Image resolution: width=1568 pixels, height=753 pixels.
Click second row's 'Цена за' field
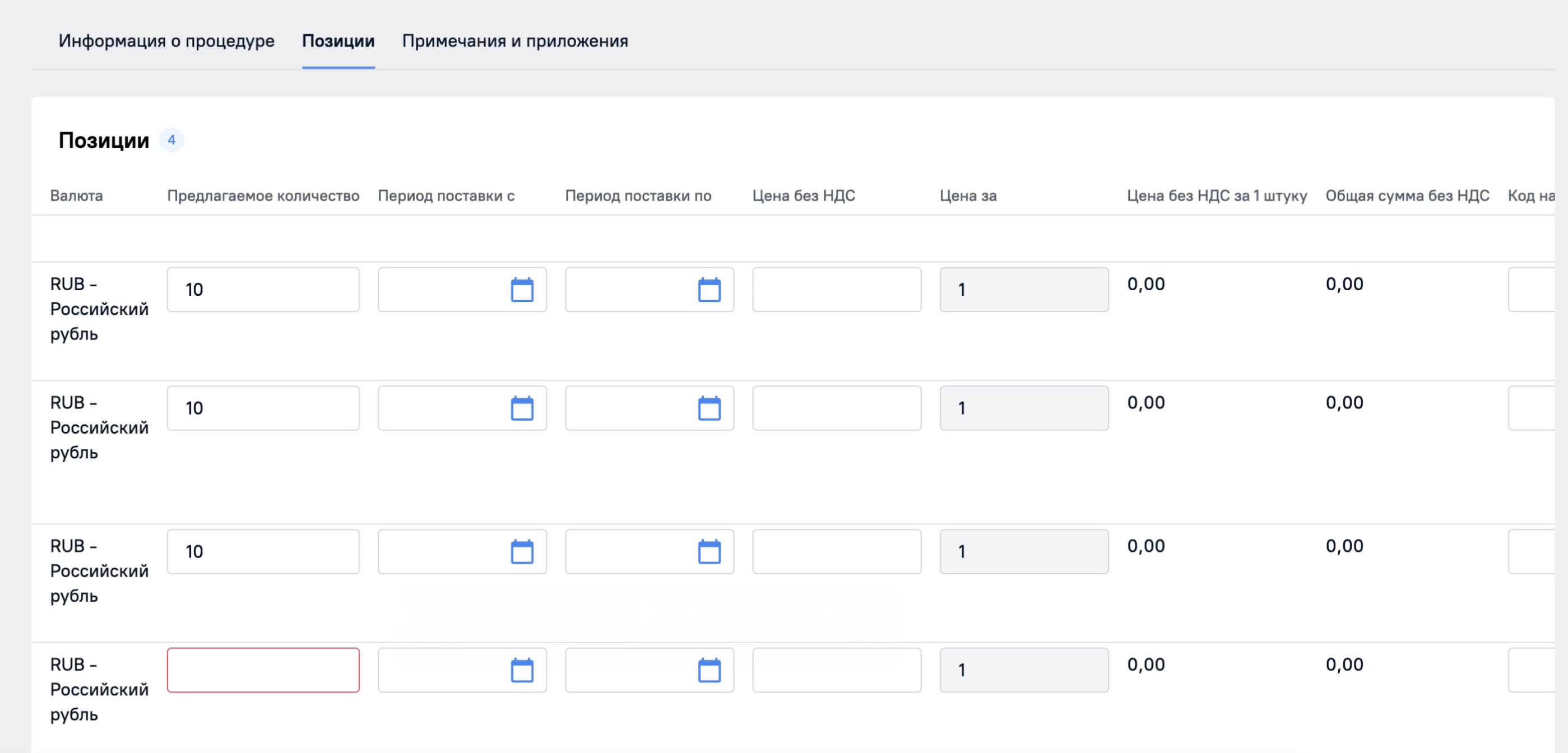click(x=1023, y=408)
